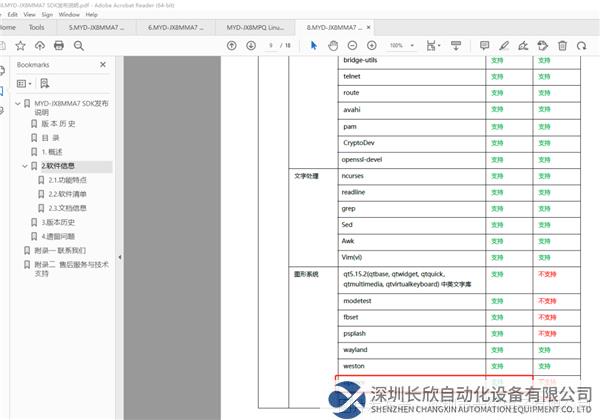
Task: Click the find text magnifier icon
Action: coord(78,46)
